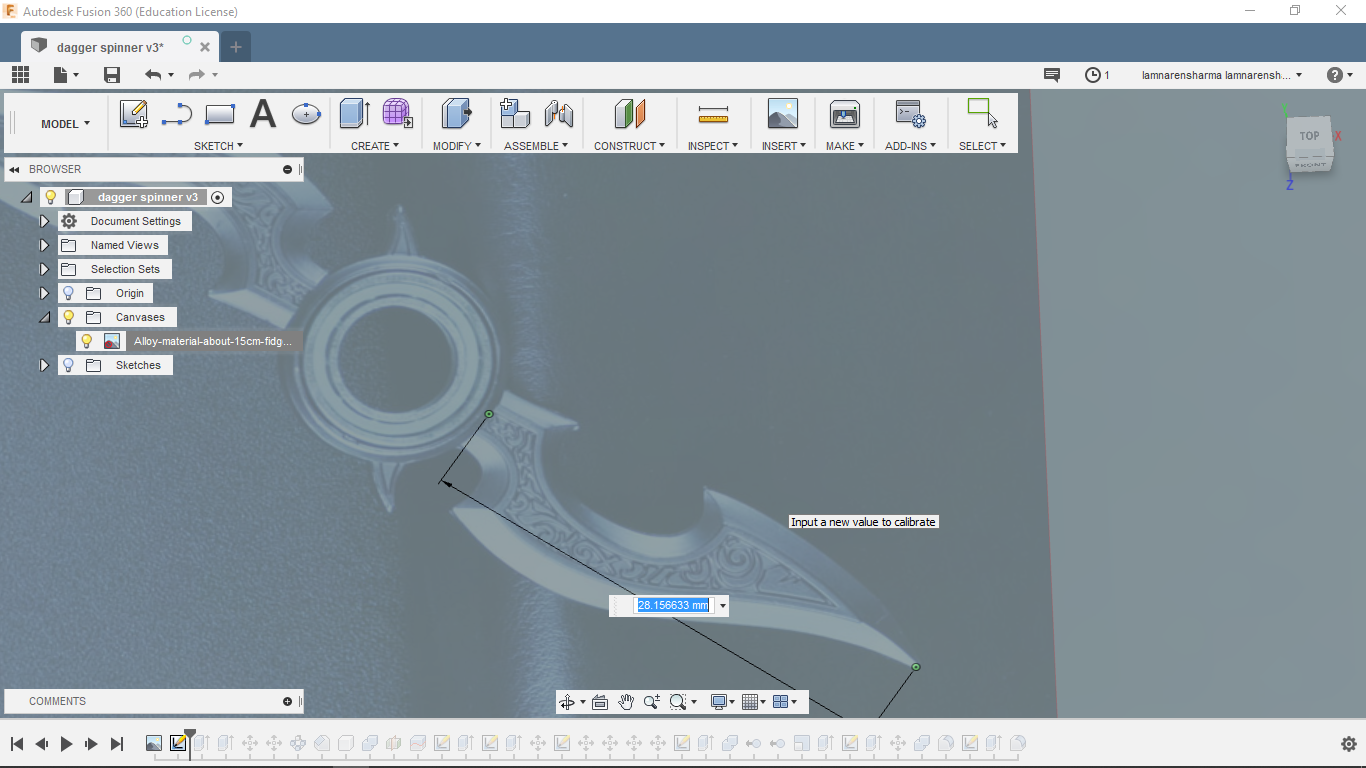The image size is (1366, 768).
Task: Open the CONSTRUCT menu
Action: [630, 146]
